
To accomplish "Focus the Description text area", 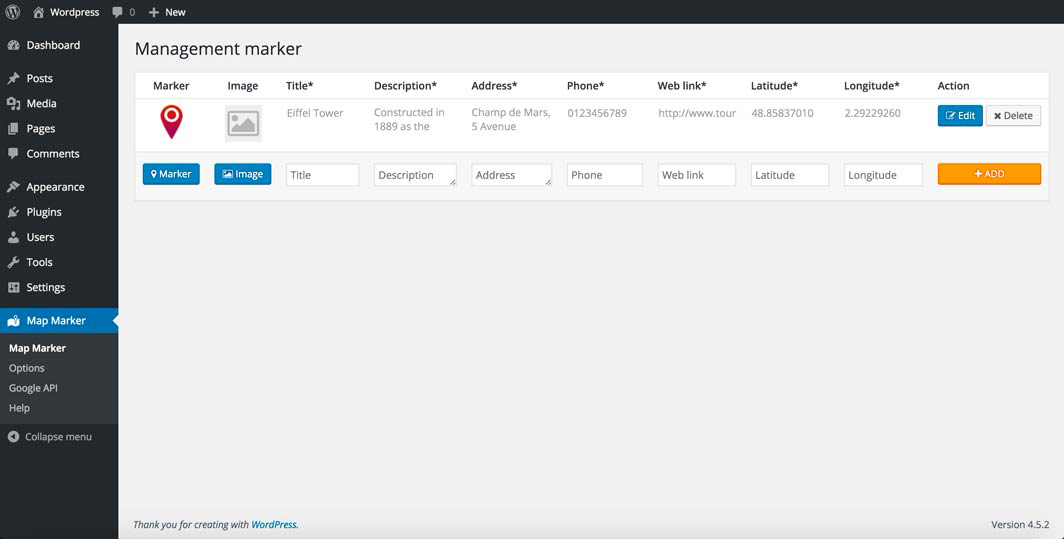I will (x=415, y=175).
